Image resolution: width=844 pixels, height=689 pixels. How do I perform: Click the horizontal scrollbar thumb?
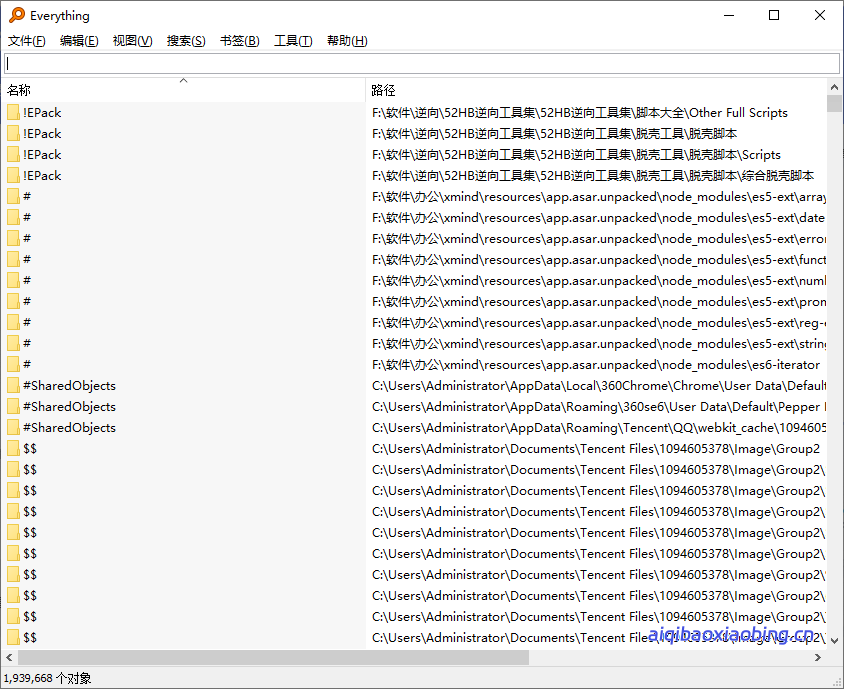click(273, 657)
